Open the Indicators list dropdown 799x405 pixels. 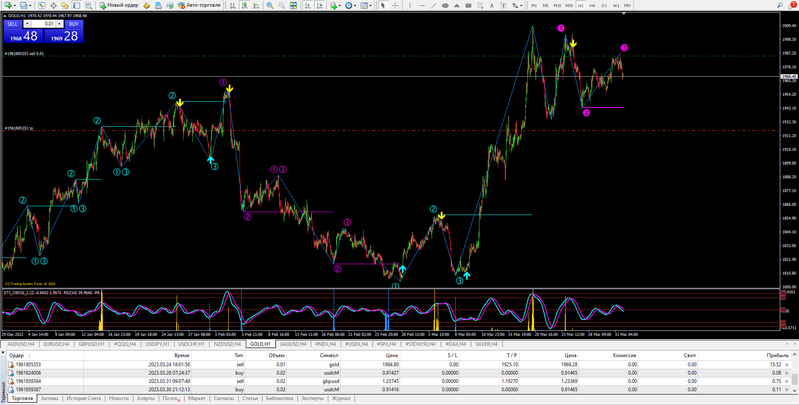coord(335,6)
